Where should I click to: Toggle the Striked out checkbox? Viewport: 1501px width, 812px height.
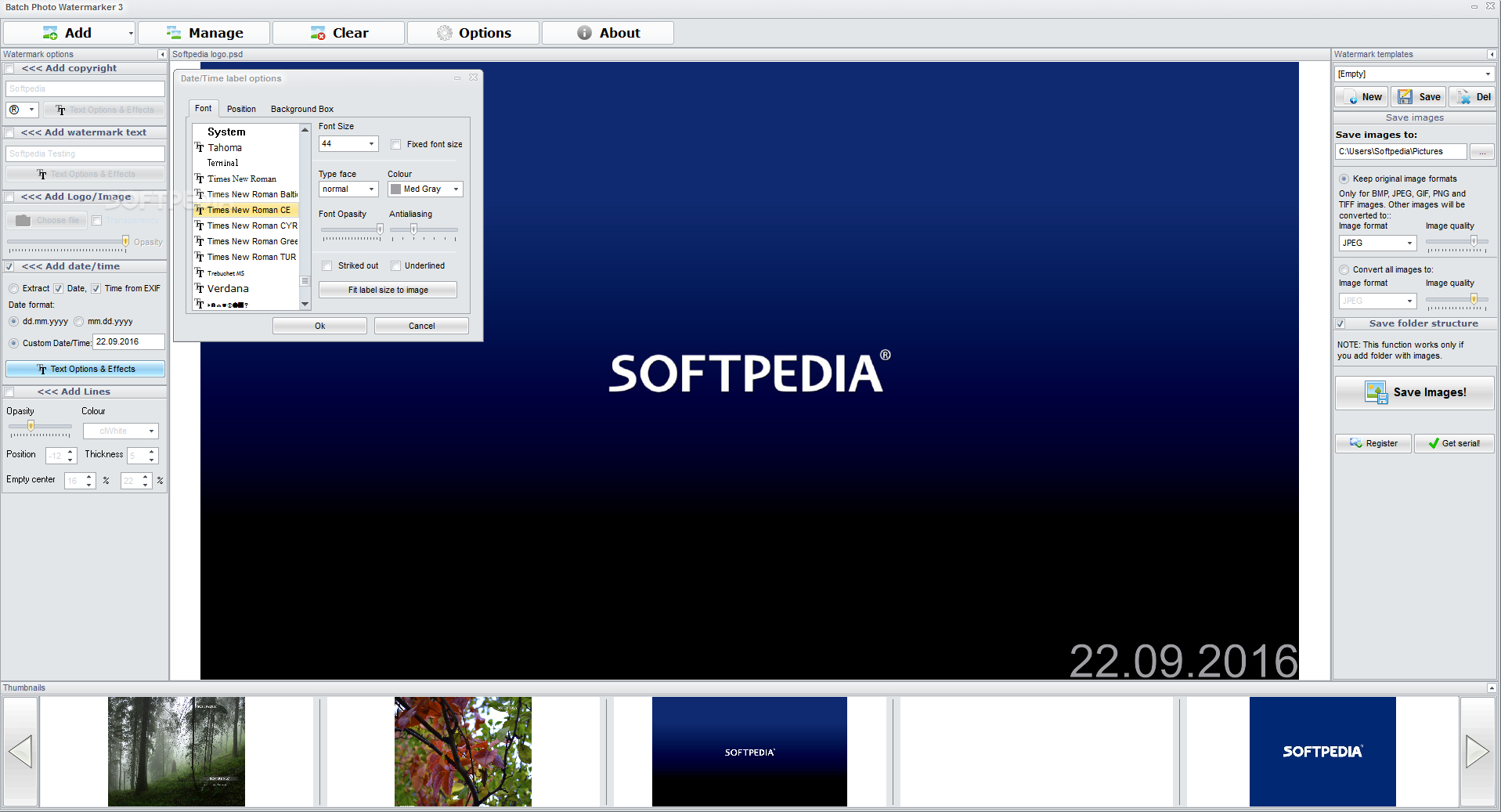[327, 266]
